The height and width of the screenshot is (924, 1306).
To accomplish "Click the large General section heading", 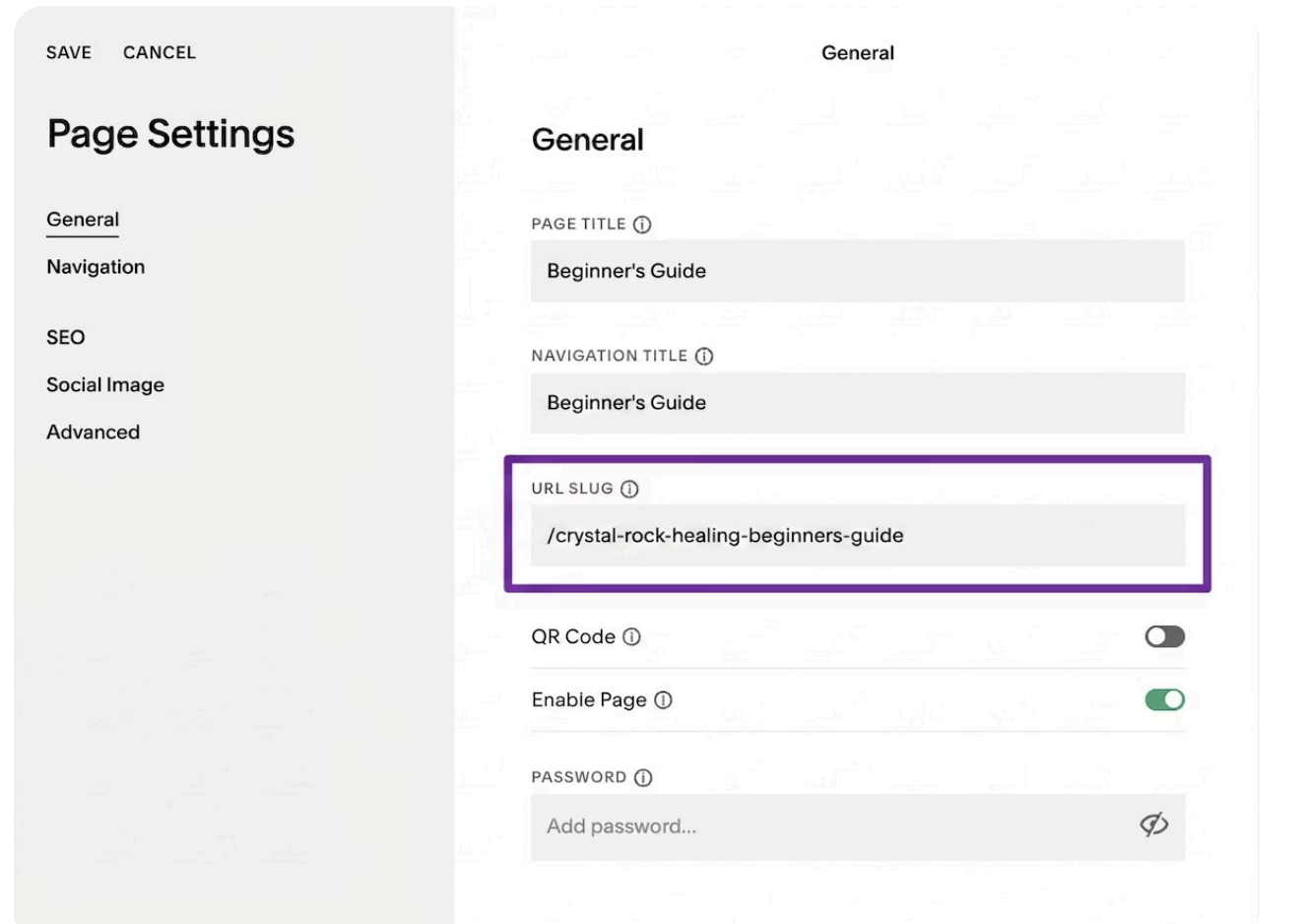I will click(x=588, y=141).
